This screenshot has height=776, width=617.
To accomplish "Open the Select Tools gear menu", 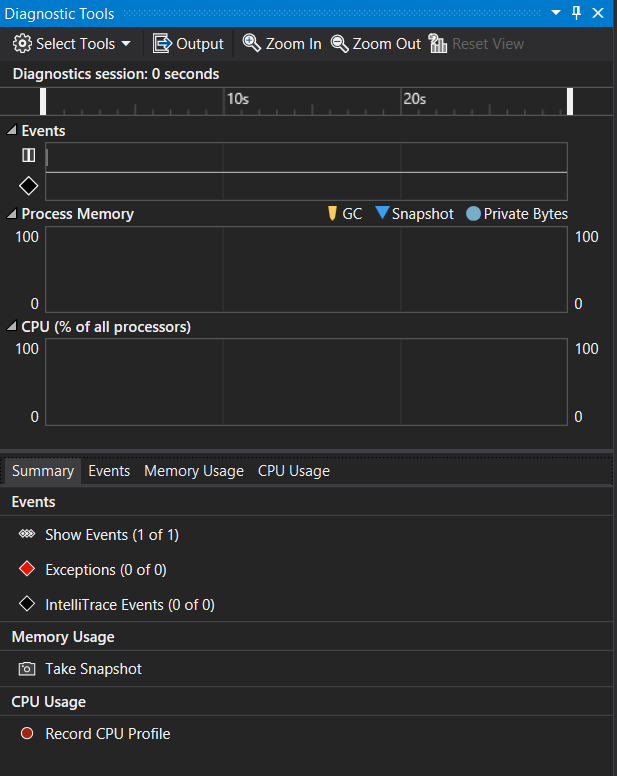I will [x=72, y=44].
